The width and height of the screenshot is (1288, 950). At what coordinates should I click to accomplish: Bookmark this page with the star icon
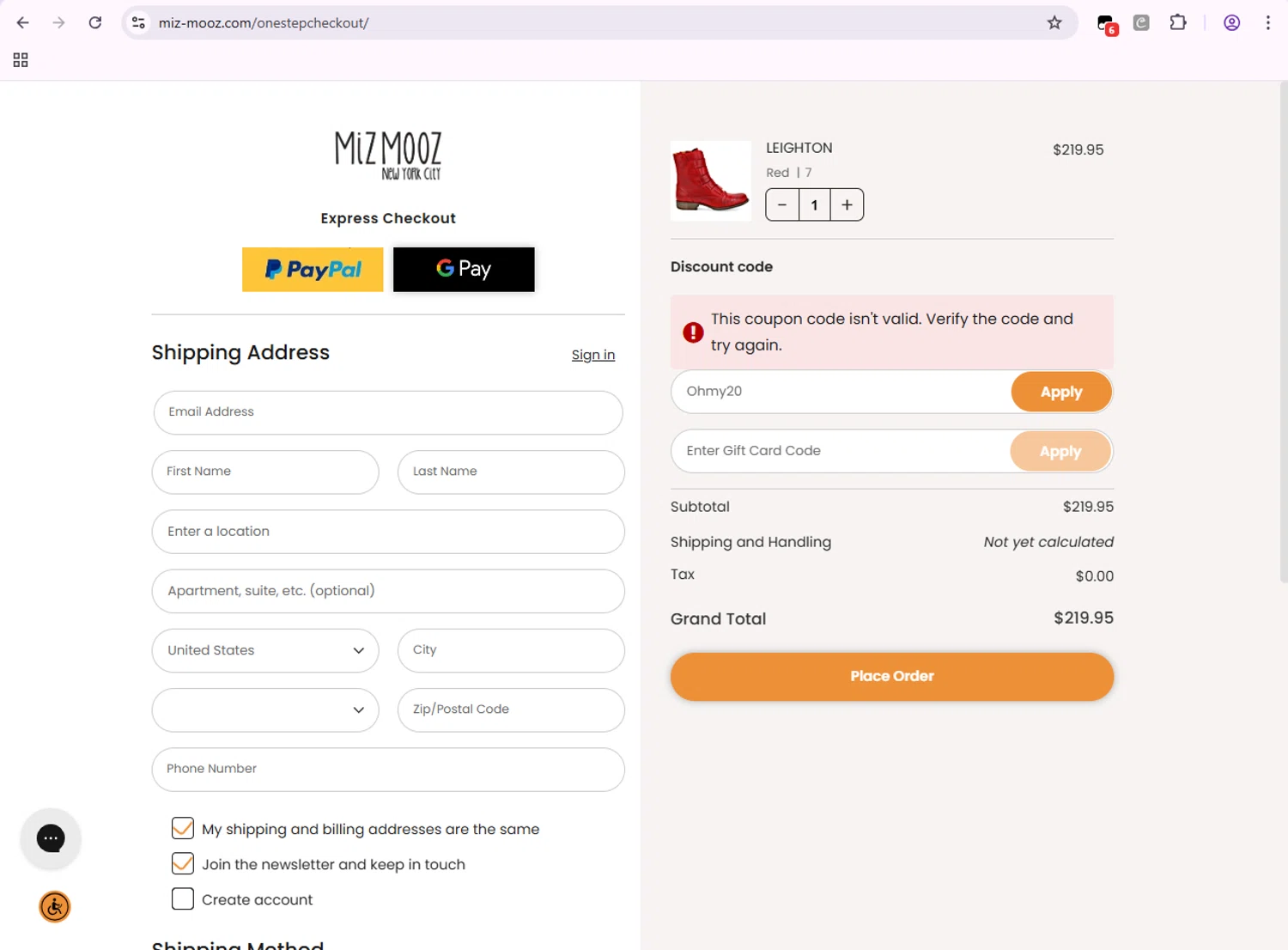point(1054,23)
